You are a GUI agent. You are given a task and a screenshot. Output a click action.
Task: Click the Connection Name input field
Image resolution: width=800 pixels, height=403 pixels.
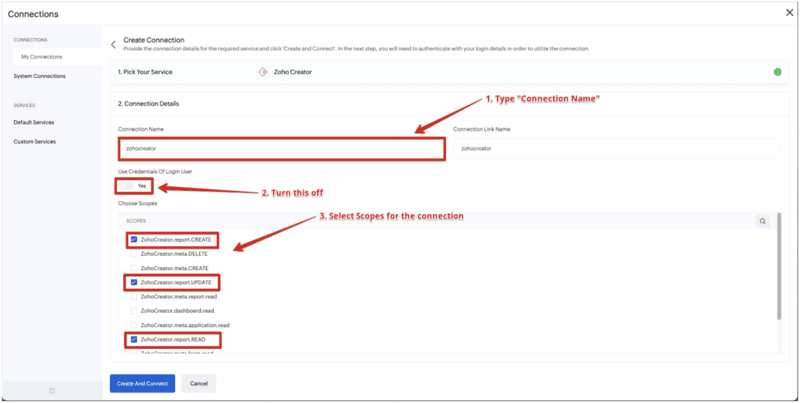coord(280,148)
